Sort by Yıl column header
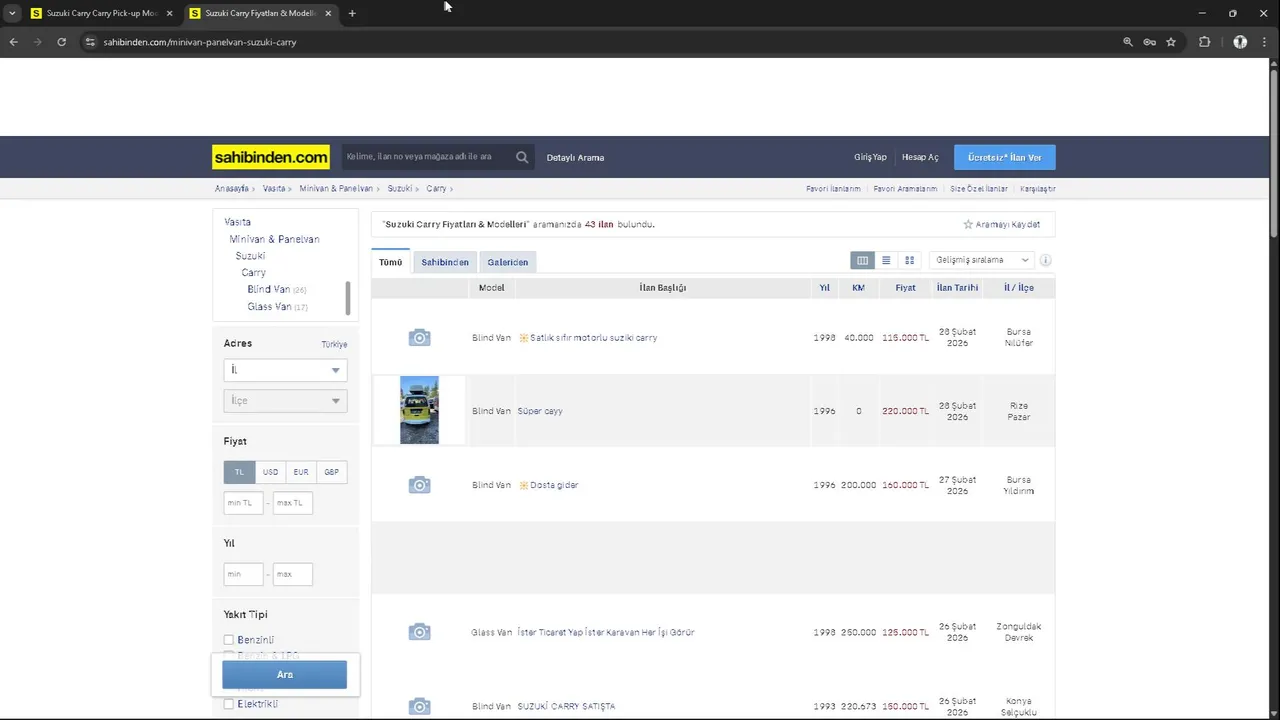Screen dimensions: 1280x720 825,288
